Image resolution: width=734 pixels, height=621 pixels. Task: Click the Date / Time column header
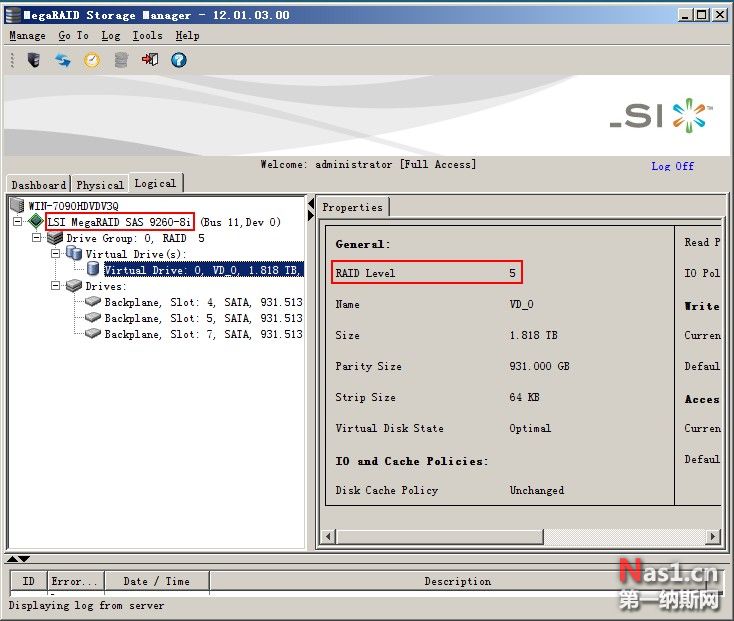[157, 581]
